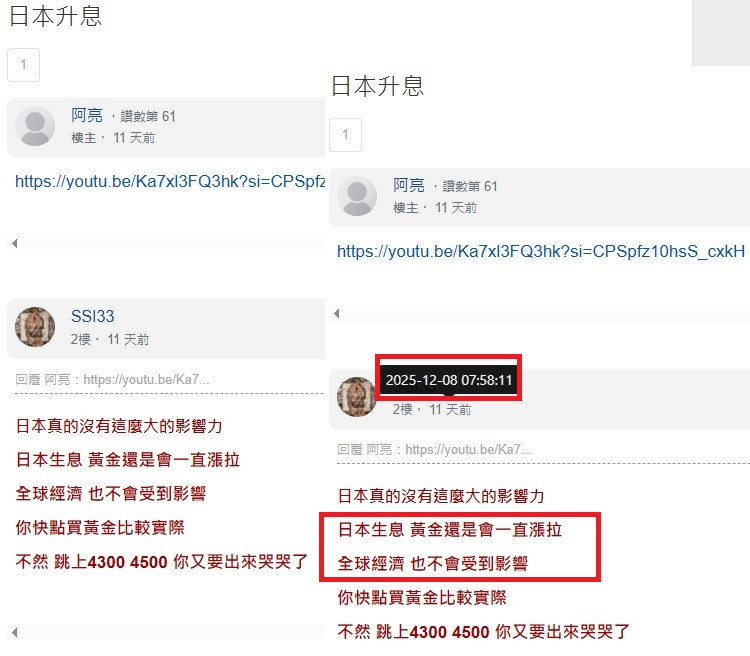
Task: Click 阿亮's gray avatar beside the full YouTube link
Action: (357, 196)
